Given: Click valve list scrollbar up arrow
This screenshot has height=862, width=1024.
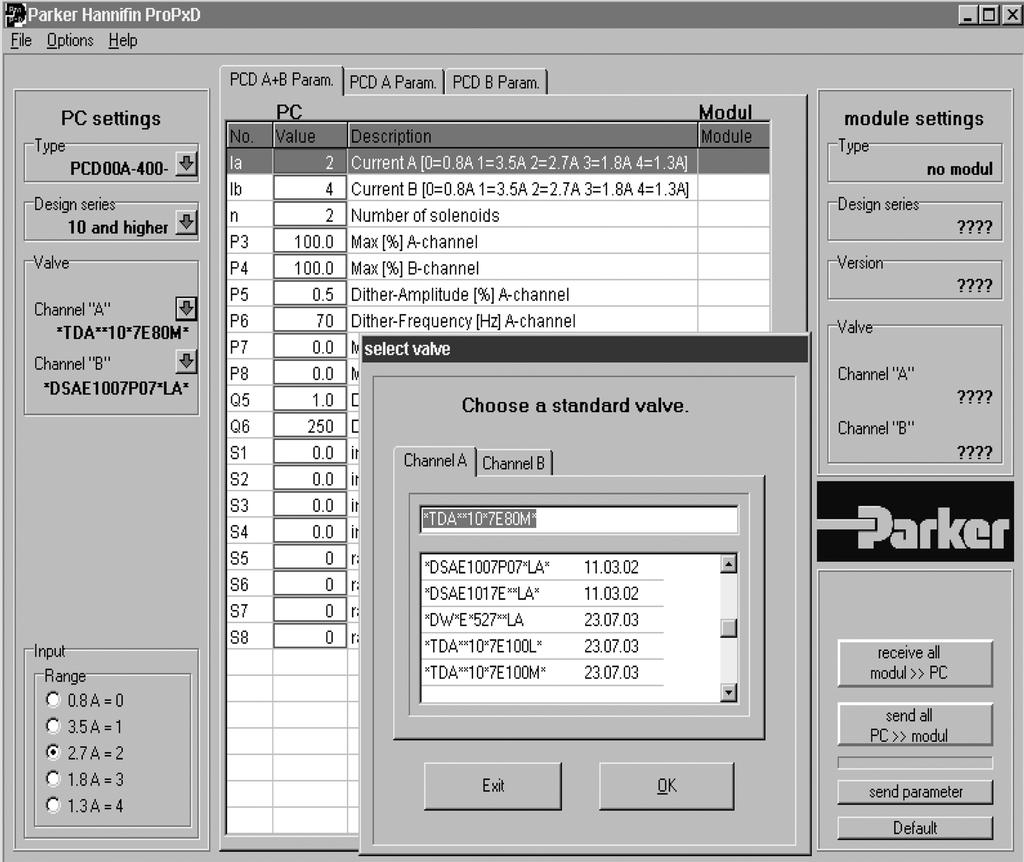Looking at the screenshot, I should 728,564.
